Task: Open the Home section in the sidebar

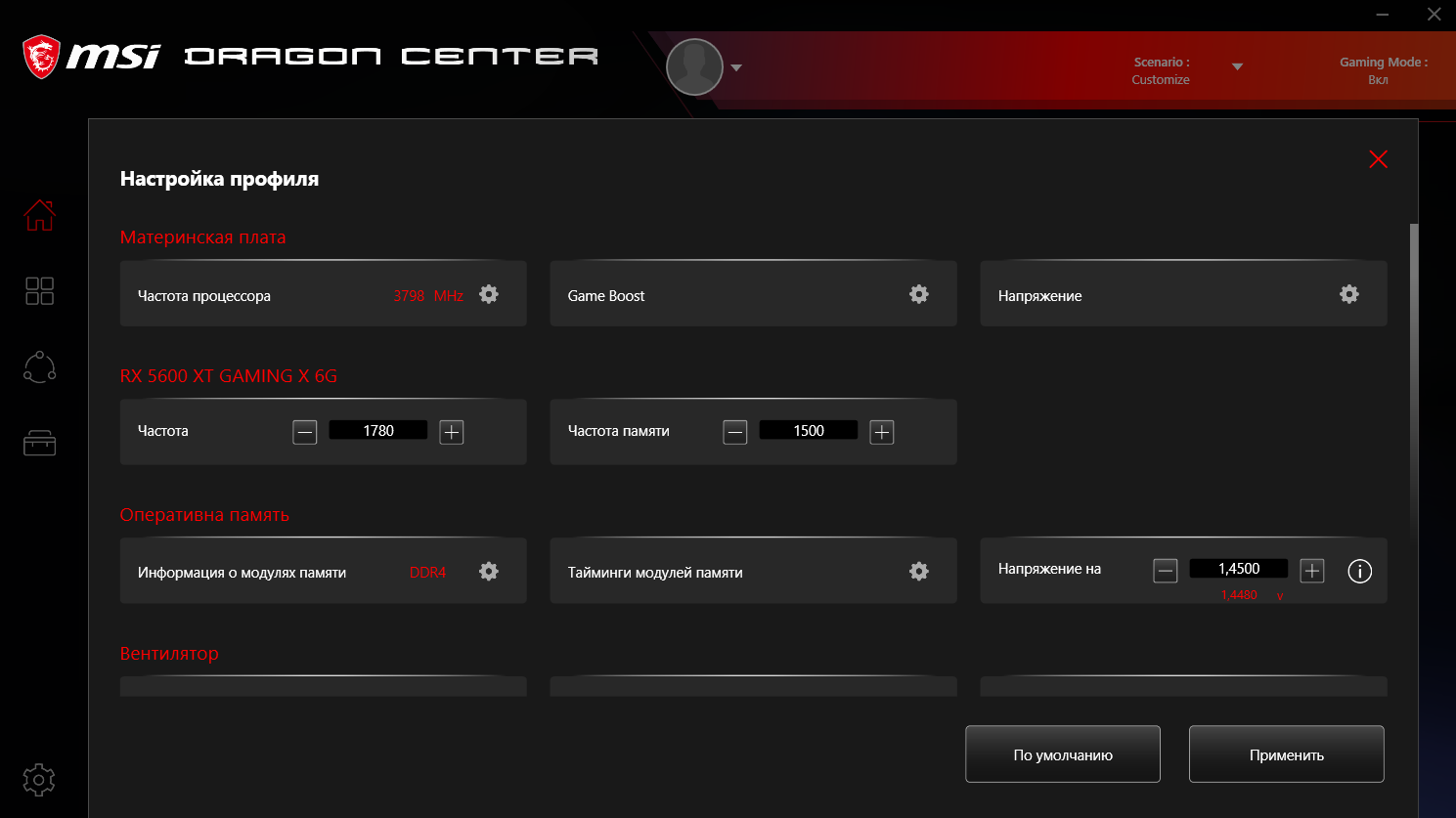Action: tap(40, 215)
